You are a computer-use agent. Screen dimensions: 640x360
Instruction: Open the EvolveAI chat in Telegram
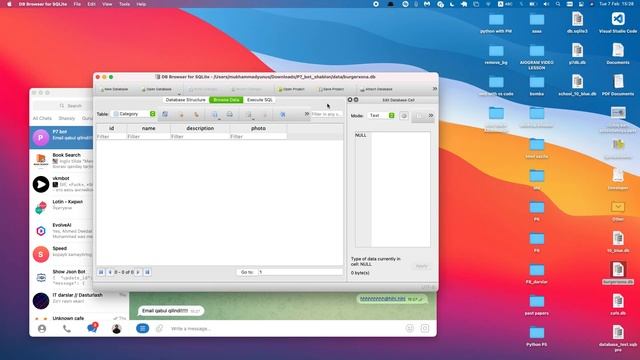[x=62, y=231]
